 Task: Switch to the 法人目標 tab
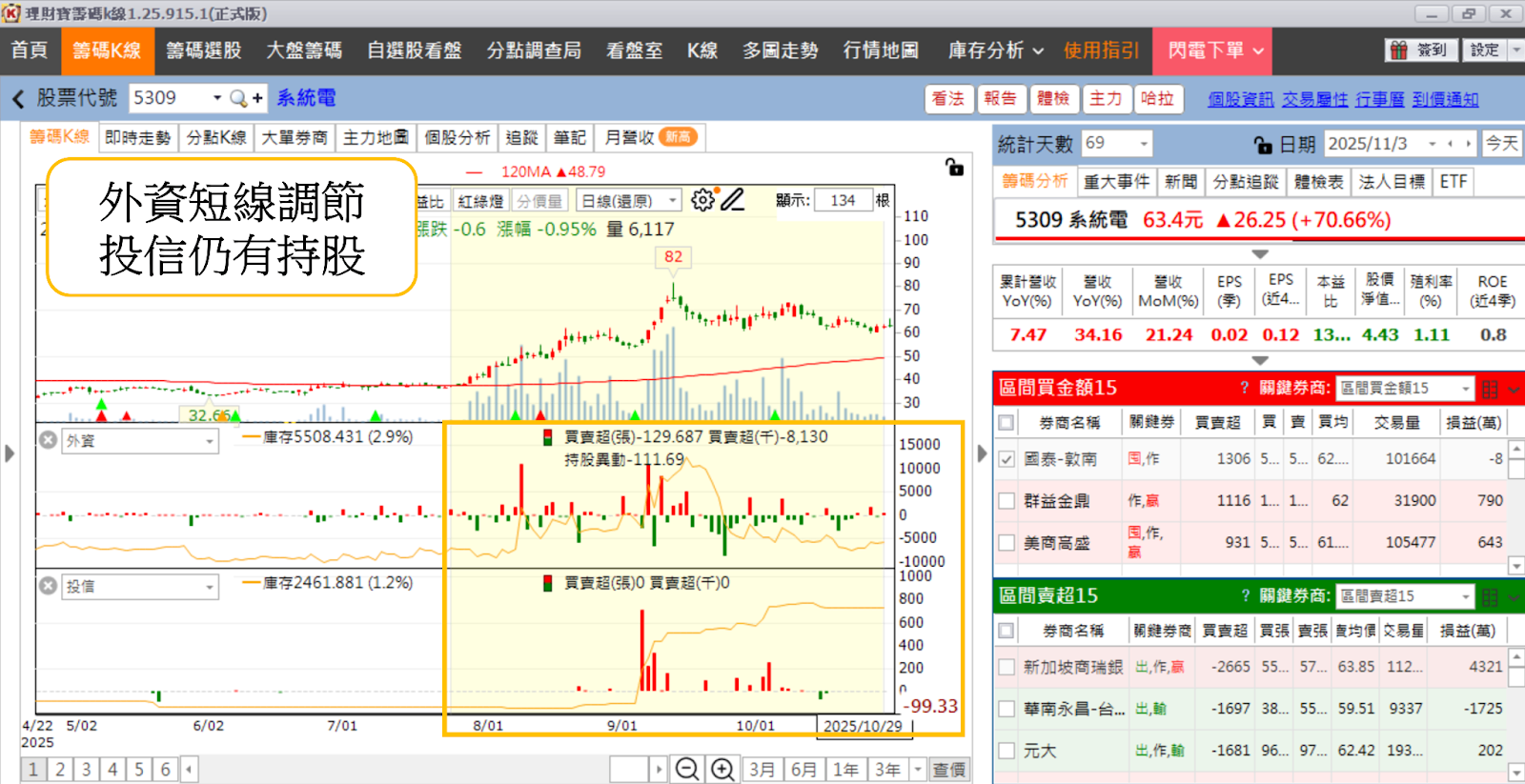coord(1392,181)
